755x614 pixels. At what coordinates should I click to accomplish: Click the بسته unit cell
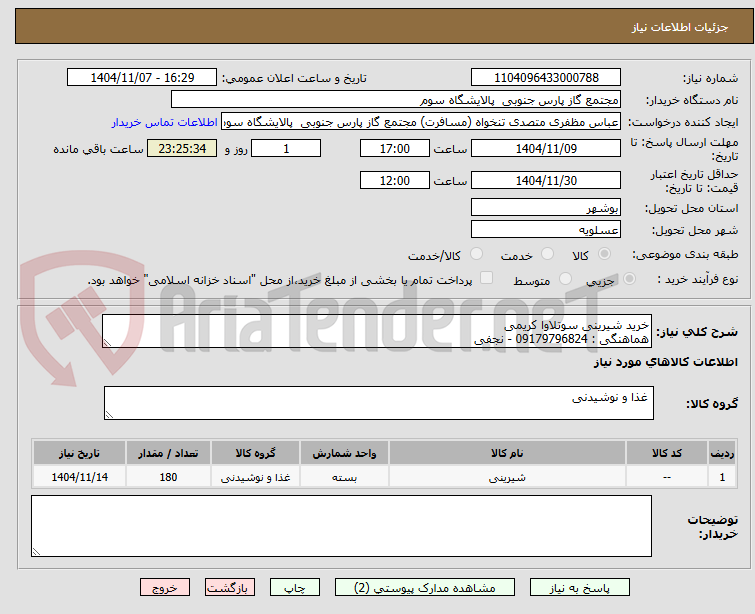coord(344,477)
